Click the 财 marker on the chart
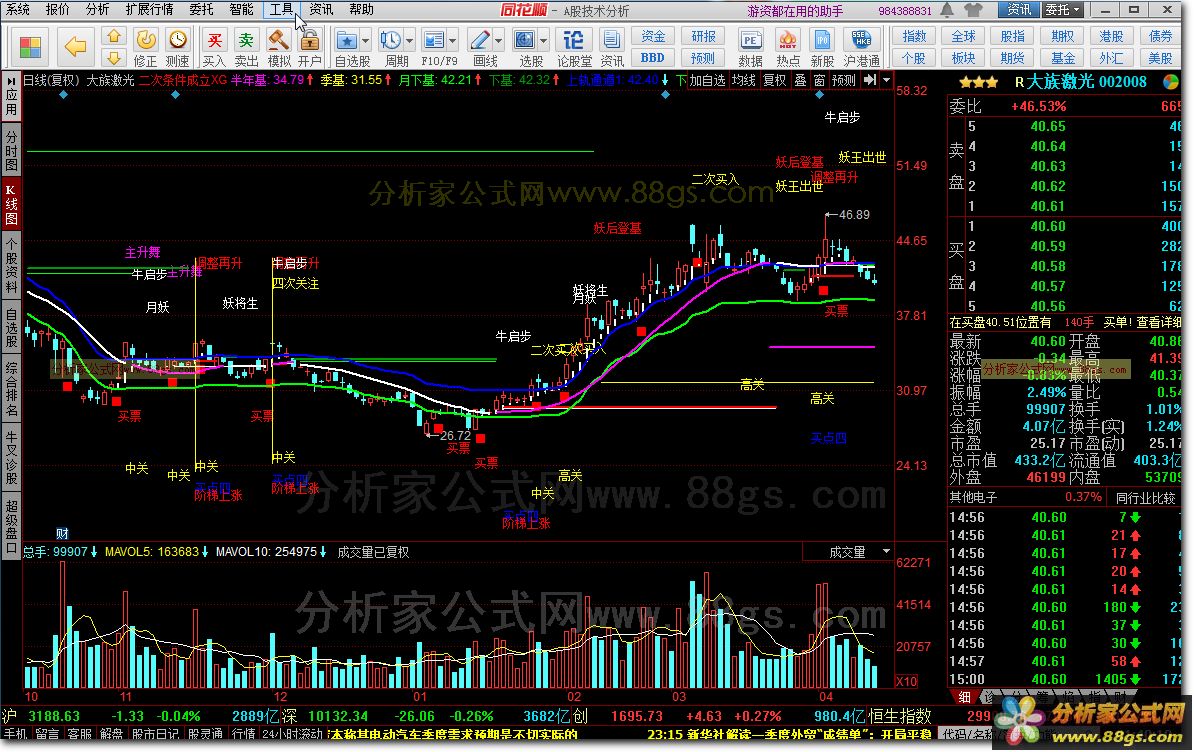 [x=62, y=534]
